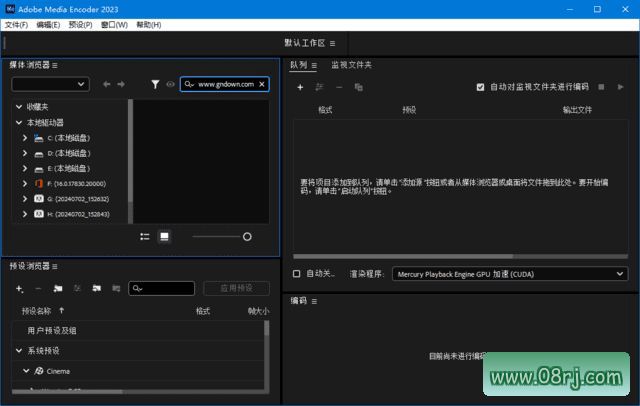This screenshot has width=640, height=406.
Task: Clear the www.gndown.com search with X
Action: (x=262, y=84)
